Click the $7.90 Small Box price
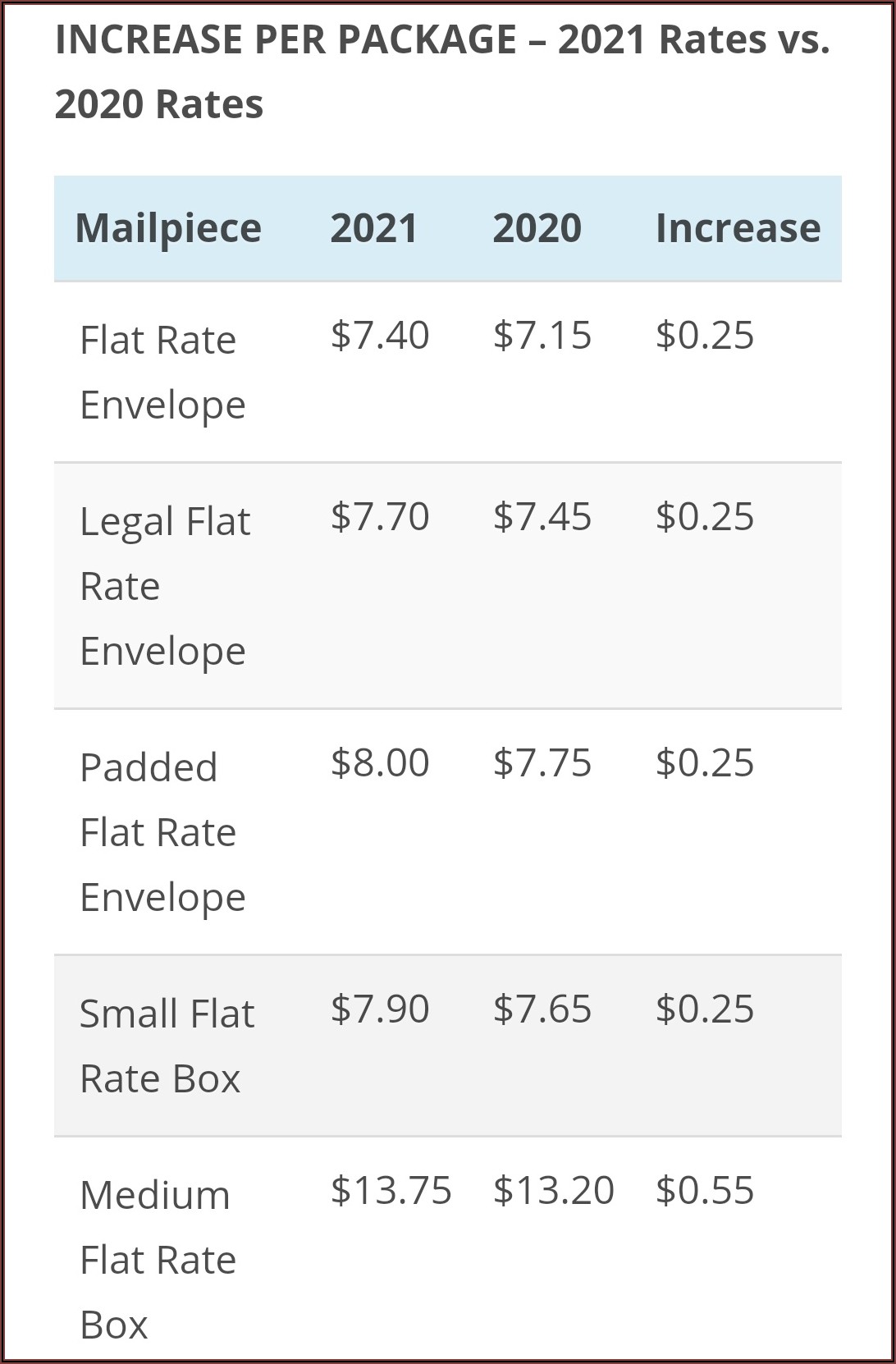Image resolution: width=896 pixels, height=1364 pixels. [380, 1009]
